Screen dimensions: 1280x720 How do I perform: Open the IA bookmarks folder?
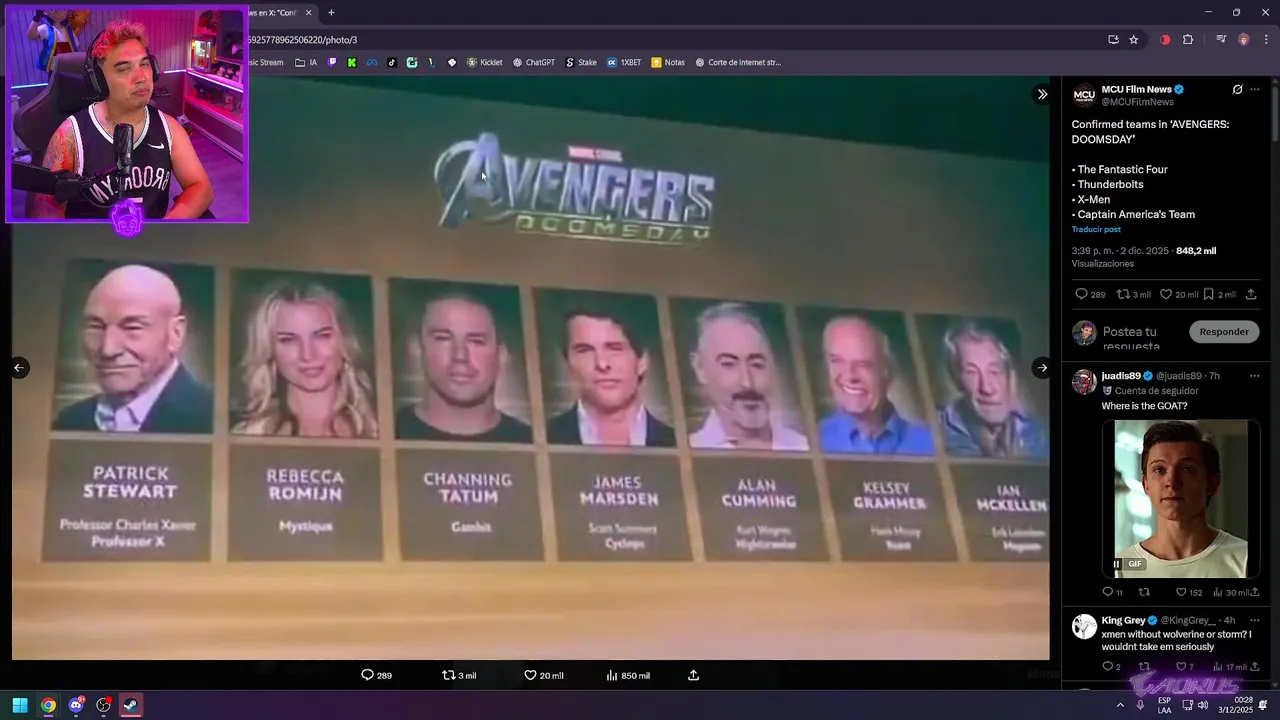pyautogui.click(x=306, y=62)
